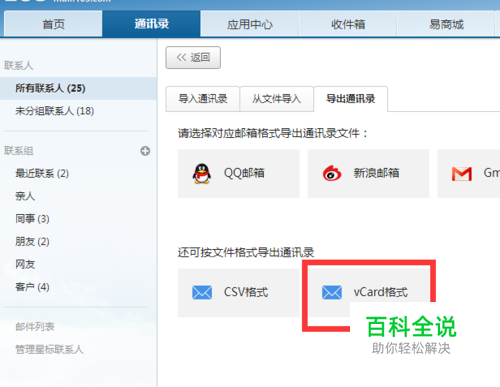Export contacts in CSV格式
500x387 pixels.
(x=238, y=292)
